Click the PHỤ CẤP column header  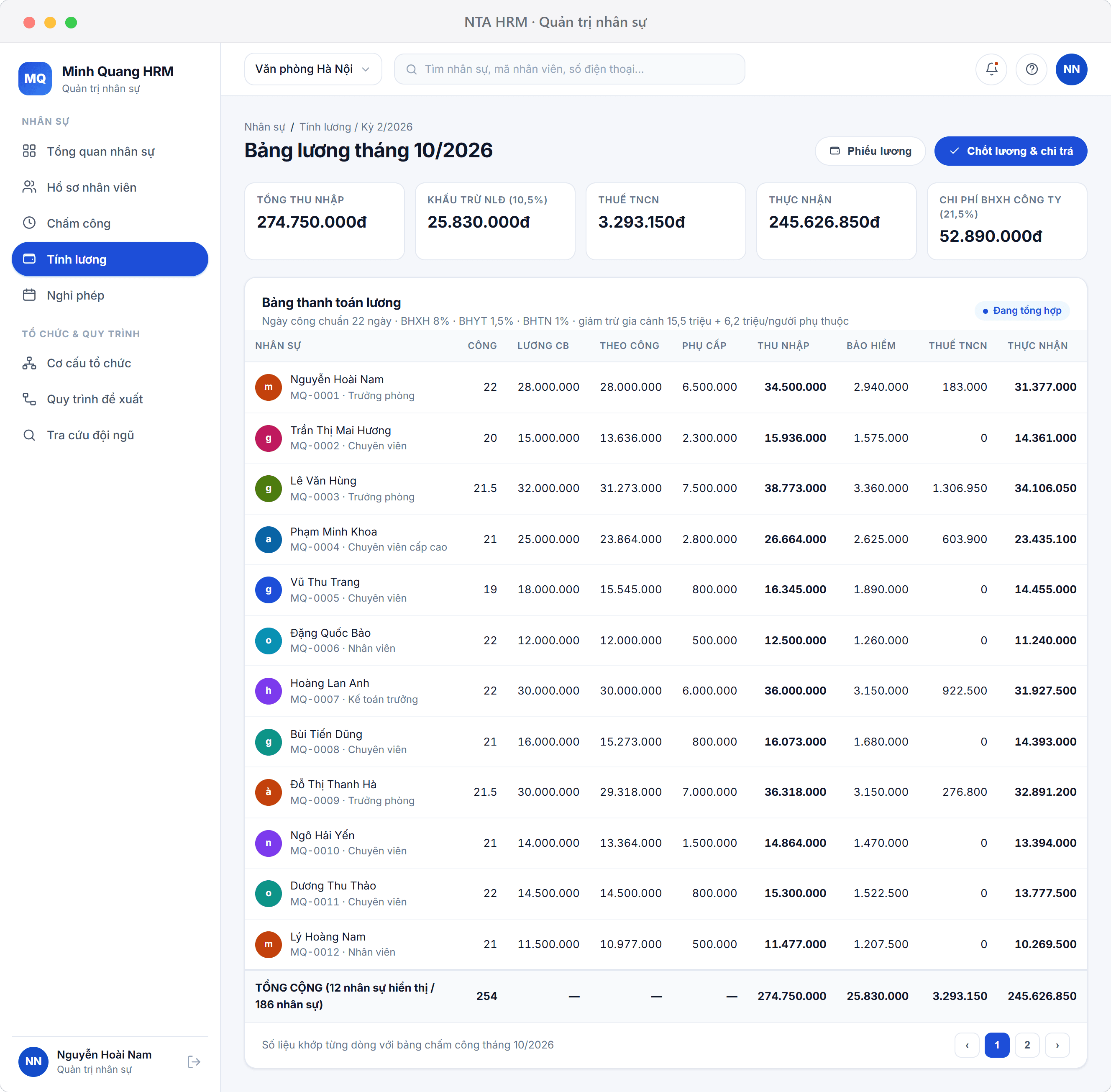coord(704,346)
